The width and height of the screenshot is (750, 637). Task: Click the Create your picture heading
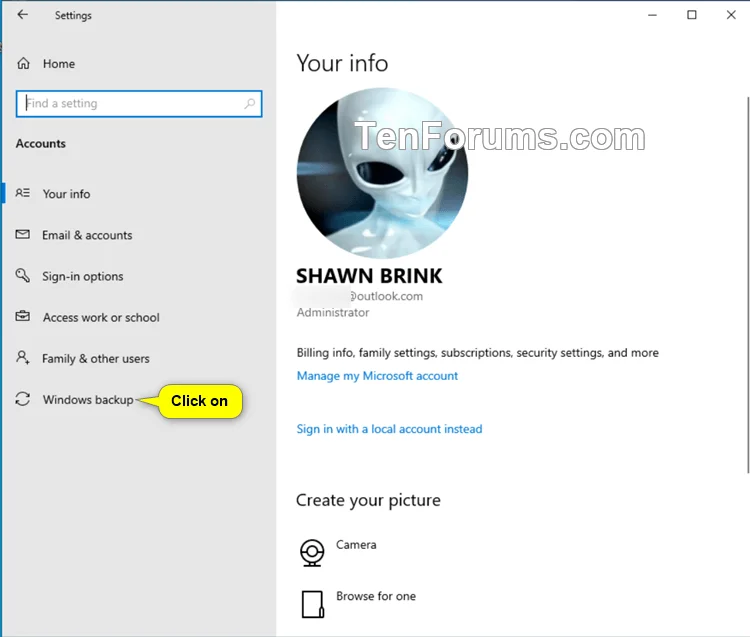pyautogui.click(x=368, y=500)
